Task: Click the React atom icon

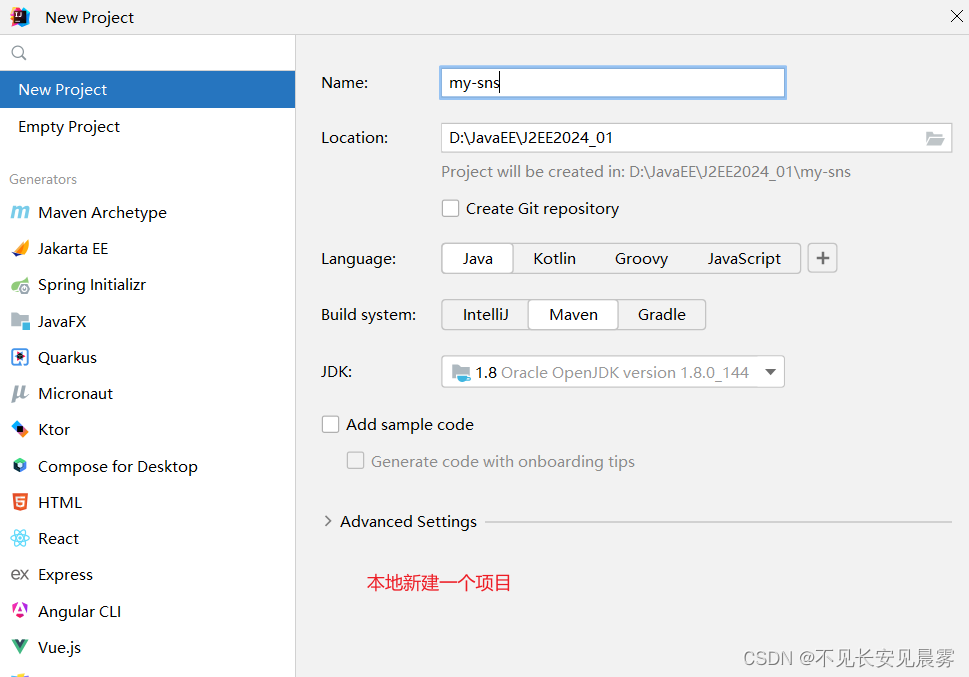Action: coord(20,539)
